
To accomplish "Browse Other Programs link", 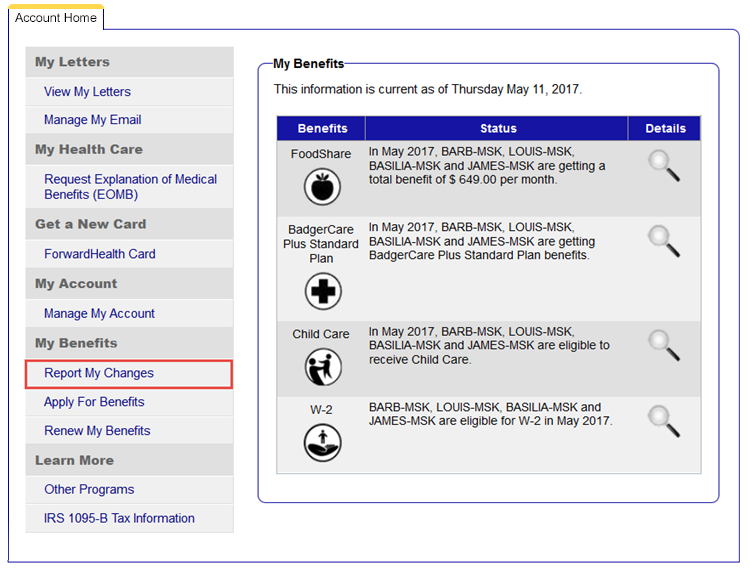I will pyautogui.click(x=89, y=490).
